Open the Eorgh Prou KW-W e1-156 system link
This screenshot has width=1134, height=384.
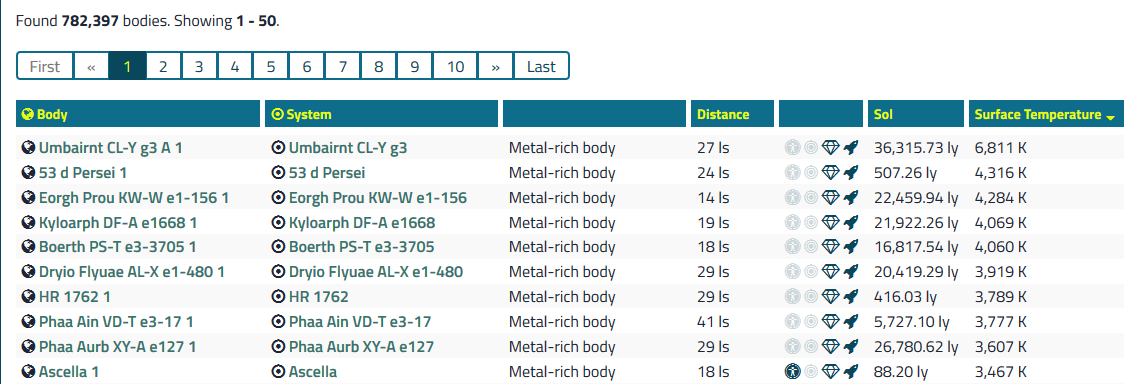[378, 198]
